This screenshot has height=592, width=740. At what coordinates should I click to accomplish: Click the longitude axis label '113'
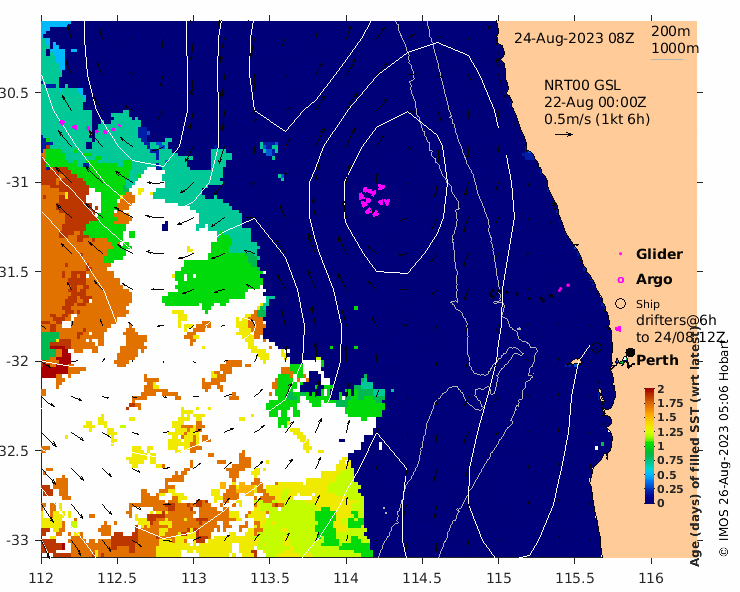coord(193,578)
